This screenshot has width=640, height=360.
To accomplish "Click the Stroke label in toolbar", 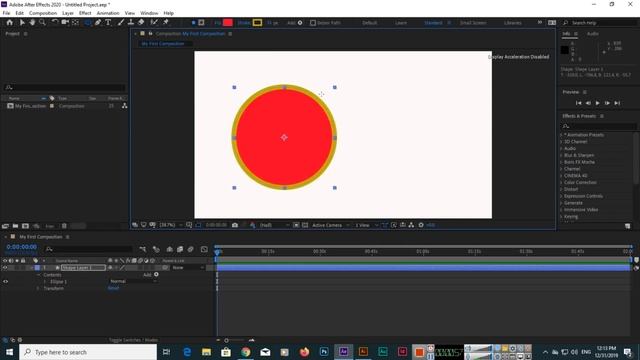I will pos(244,23).
